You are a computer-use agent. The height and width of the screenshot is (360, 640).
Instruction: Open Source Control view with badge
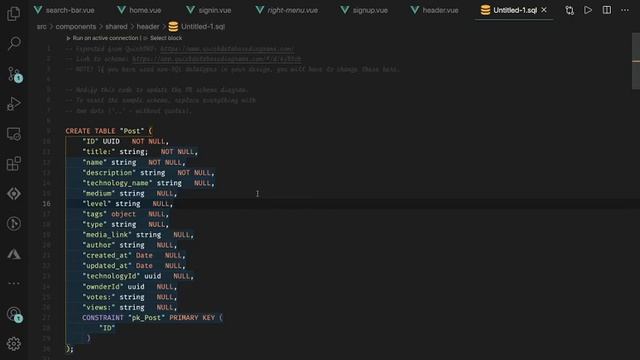pyautogui.click(x=14, y=74)
